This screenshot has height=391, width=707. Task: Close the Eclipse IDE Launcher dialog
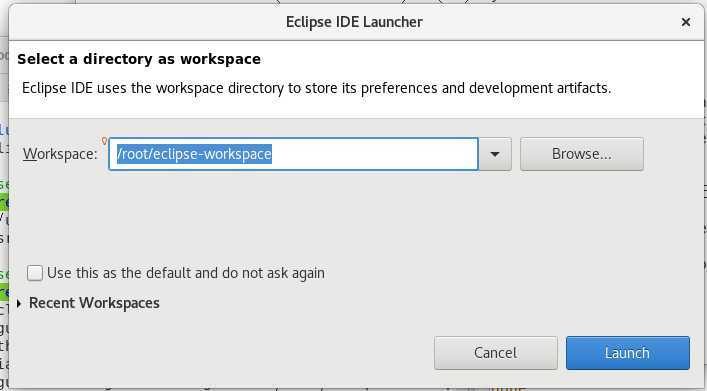click(685, 22)
